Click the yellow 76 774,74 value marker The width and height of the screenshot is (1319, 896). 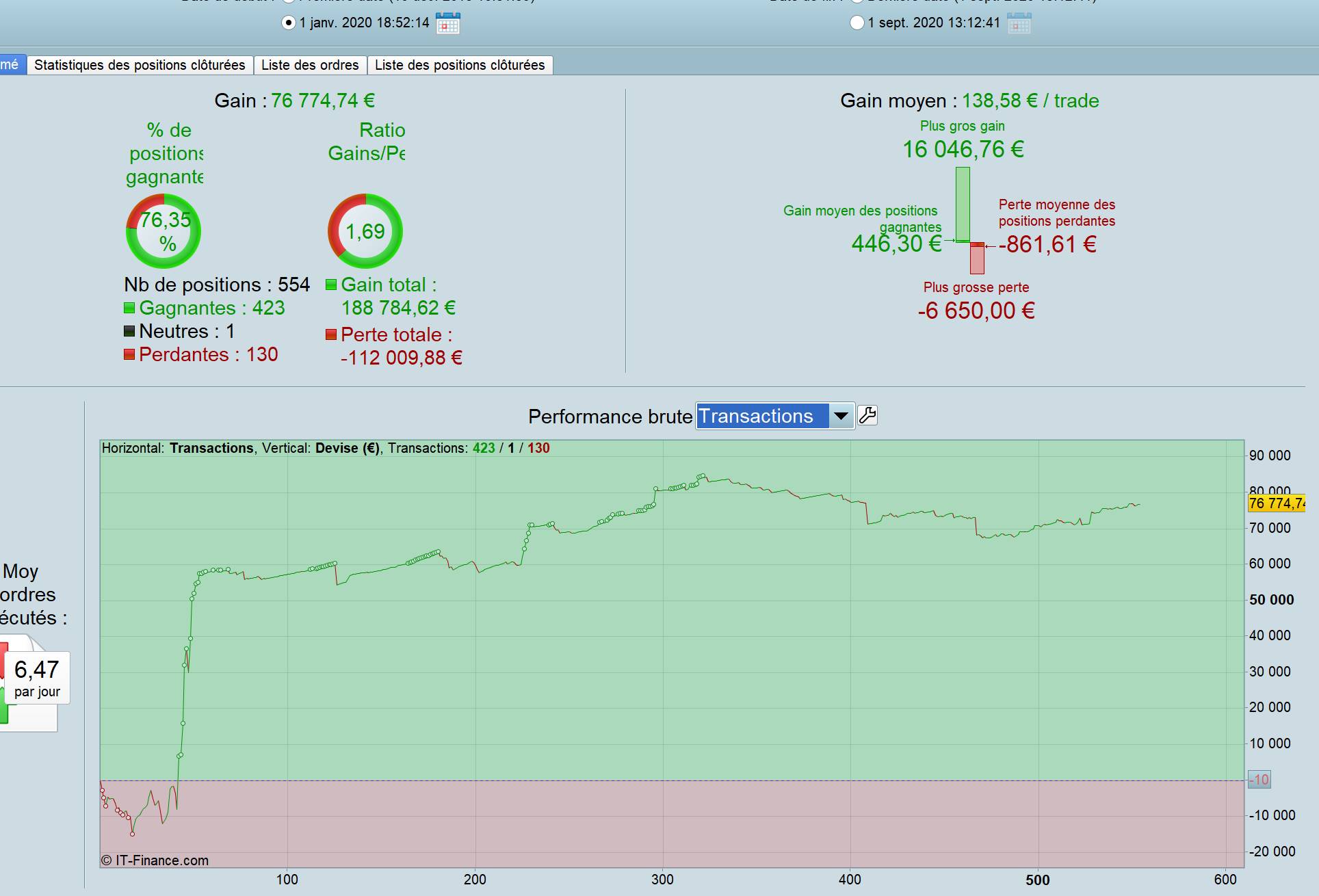point(1276,504)
